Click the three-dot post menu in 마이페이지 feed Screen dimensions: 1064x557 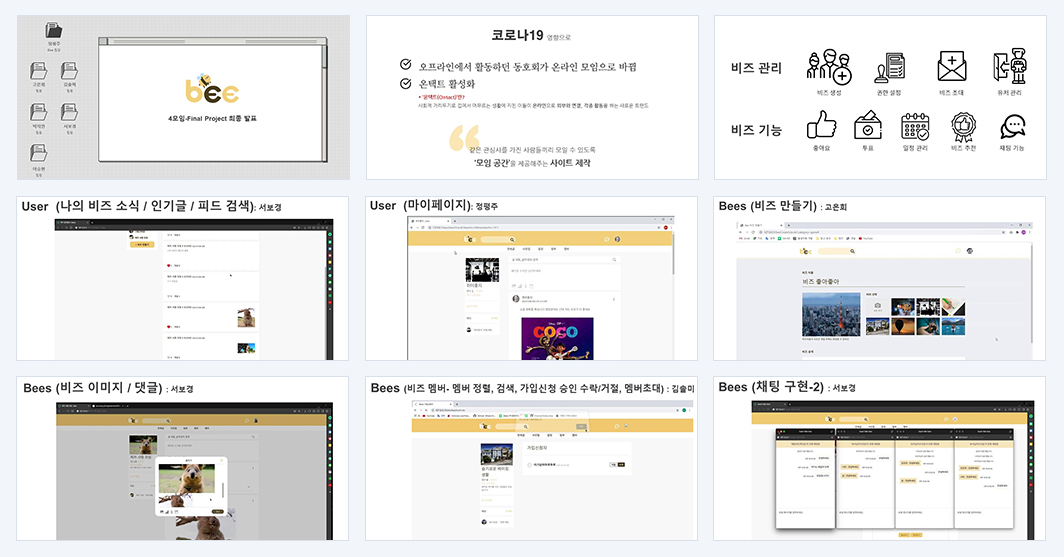pyautogui.click(x=614, y=299)
